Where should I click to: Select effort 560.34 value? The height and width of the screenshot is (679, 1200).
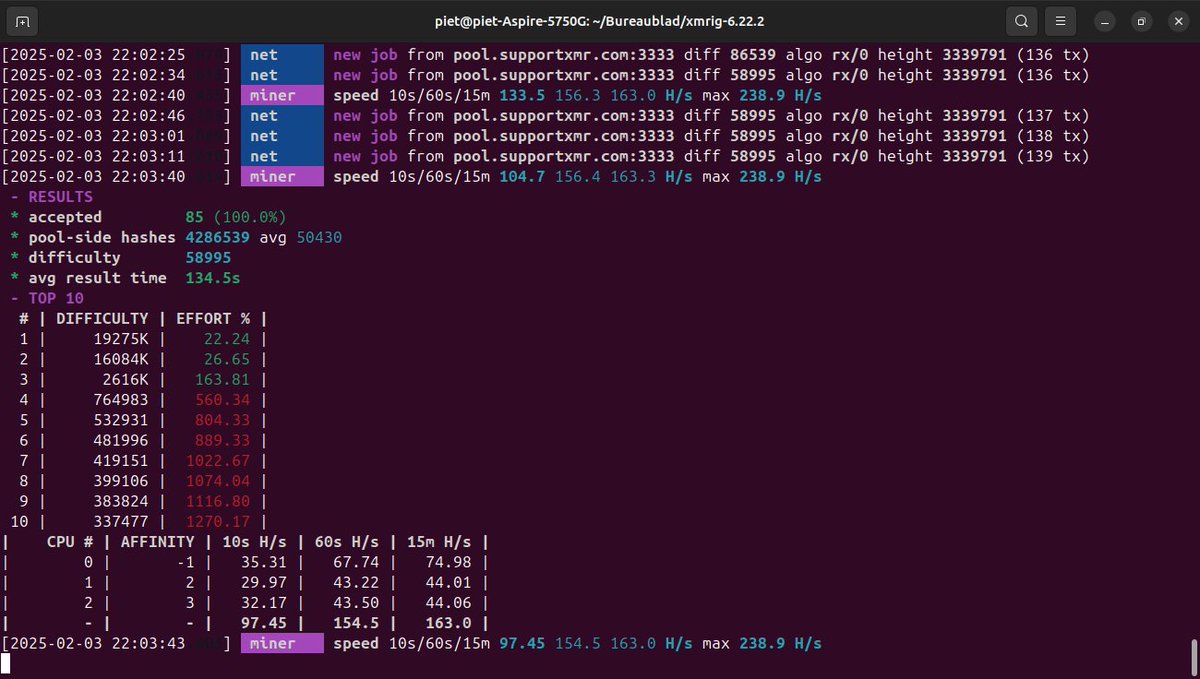223,400
